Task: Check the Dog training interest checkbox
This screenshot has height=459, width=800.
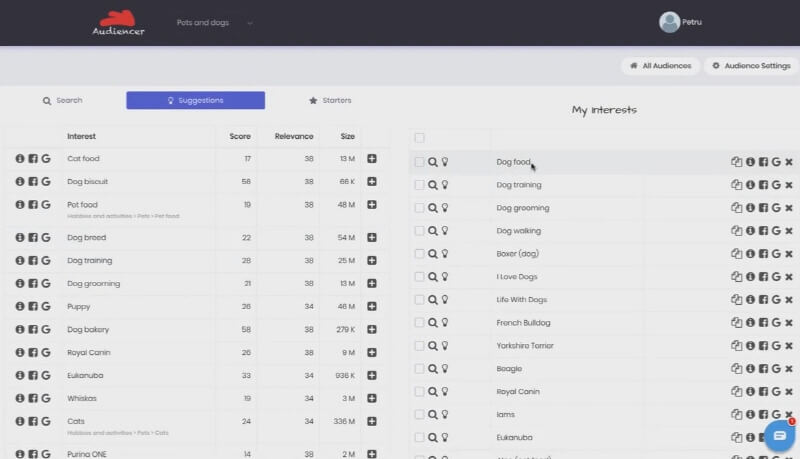Action: click(x=419, y=185)
